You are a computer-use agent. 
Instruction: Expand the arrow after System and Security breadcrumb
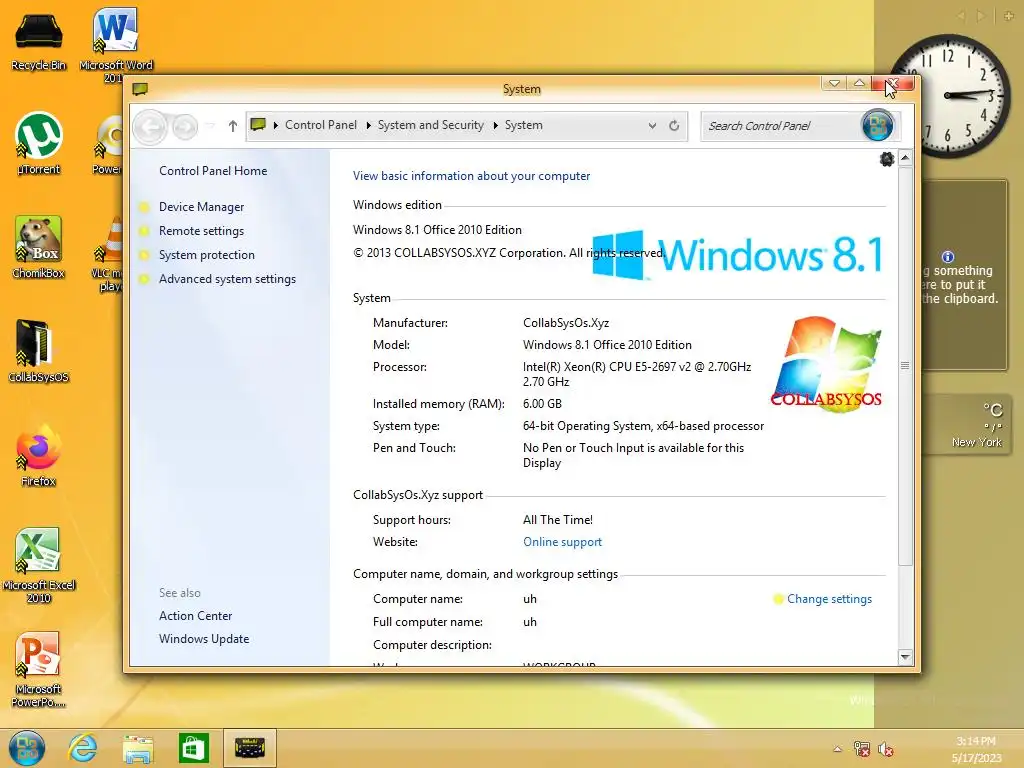[495, 125]
